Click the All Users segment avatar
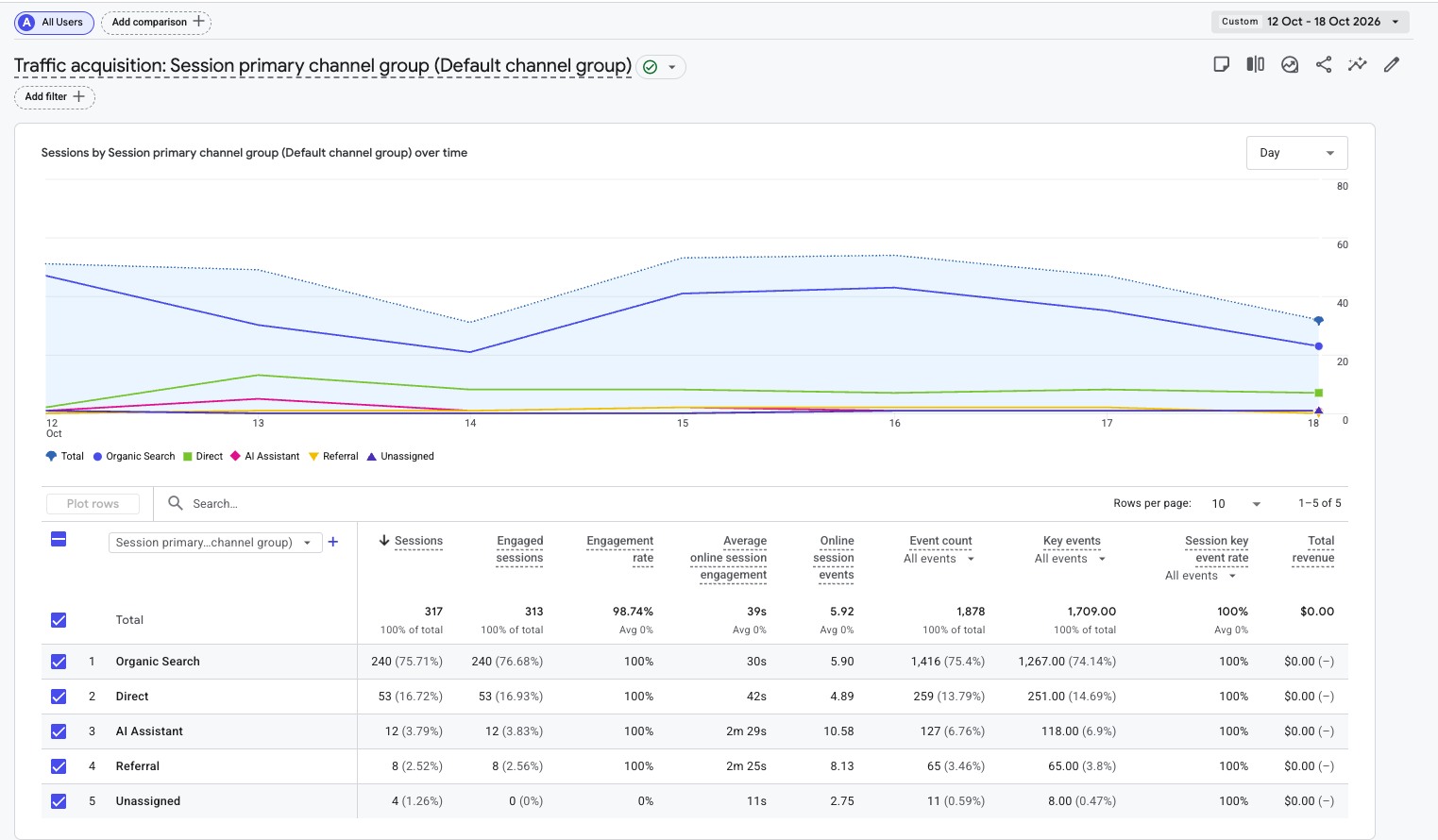Viewport: 1438px width, 840px height. (x=26, y=23)
